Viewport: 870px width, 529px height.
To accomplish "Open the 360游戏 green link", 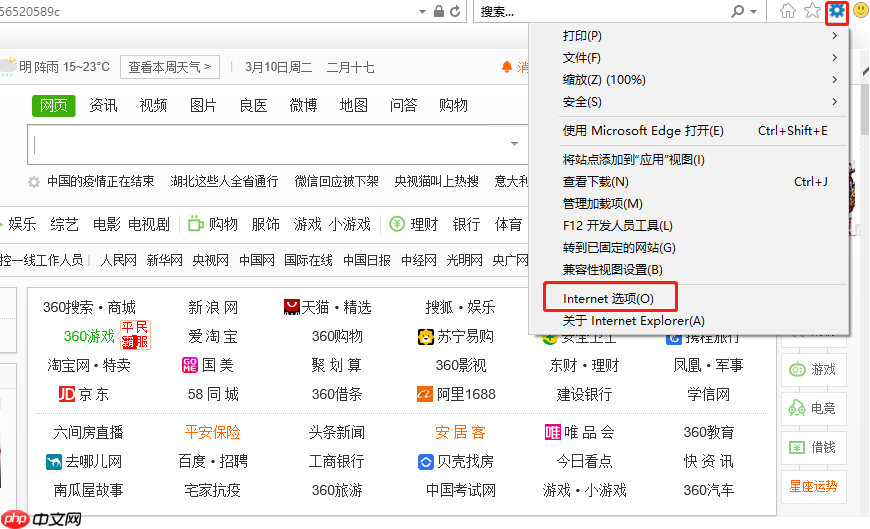I will pos(89,336).
